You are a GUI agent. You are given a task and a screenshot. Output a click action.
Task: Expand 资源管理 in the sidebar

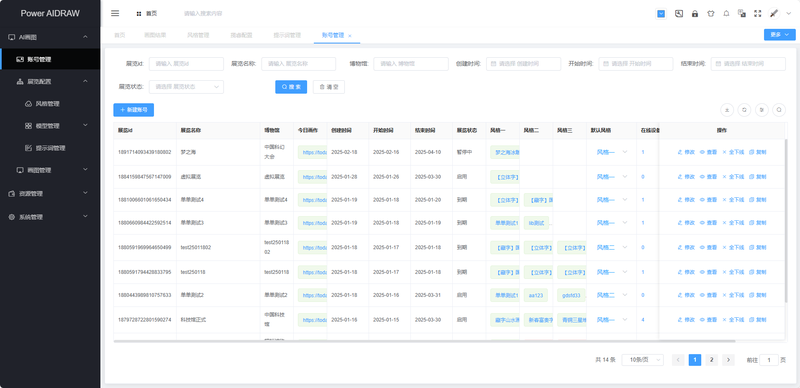tap(50, 193)
